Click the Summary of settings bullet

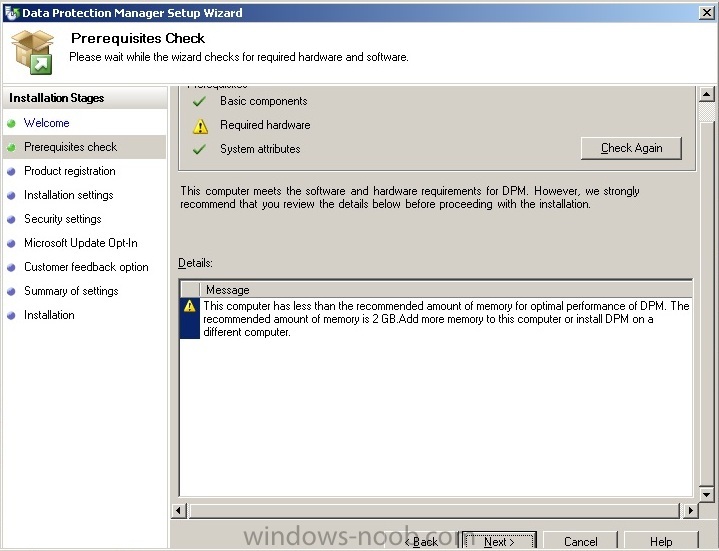[11, 291]
